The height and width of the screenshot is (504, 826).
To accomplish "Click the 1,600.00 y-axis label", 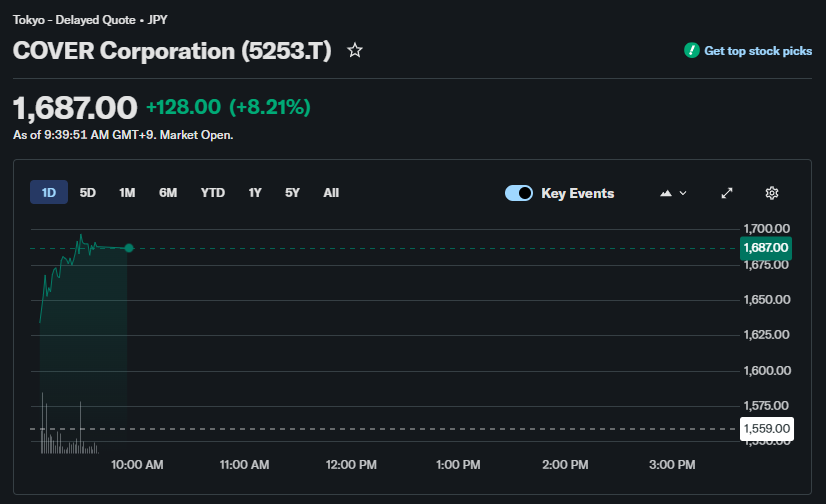I will click(x=767, y=371).
